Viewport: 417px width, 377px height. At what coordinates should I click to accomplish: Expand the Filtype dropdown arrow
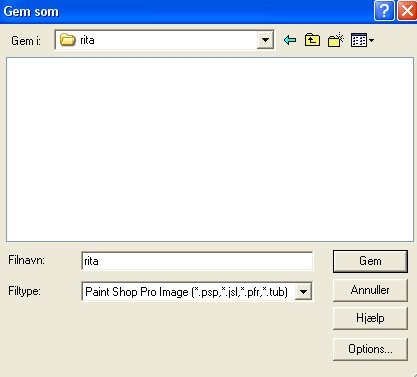tap(303, 292)
